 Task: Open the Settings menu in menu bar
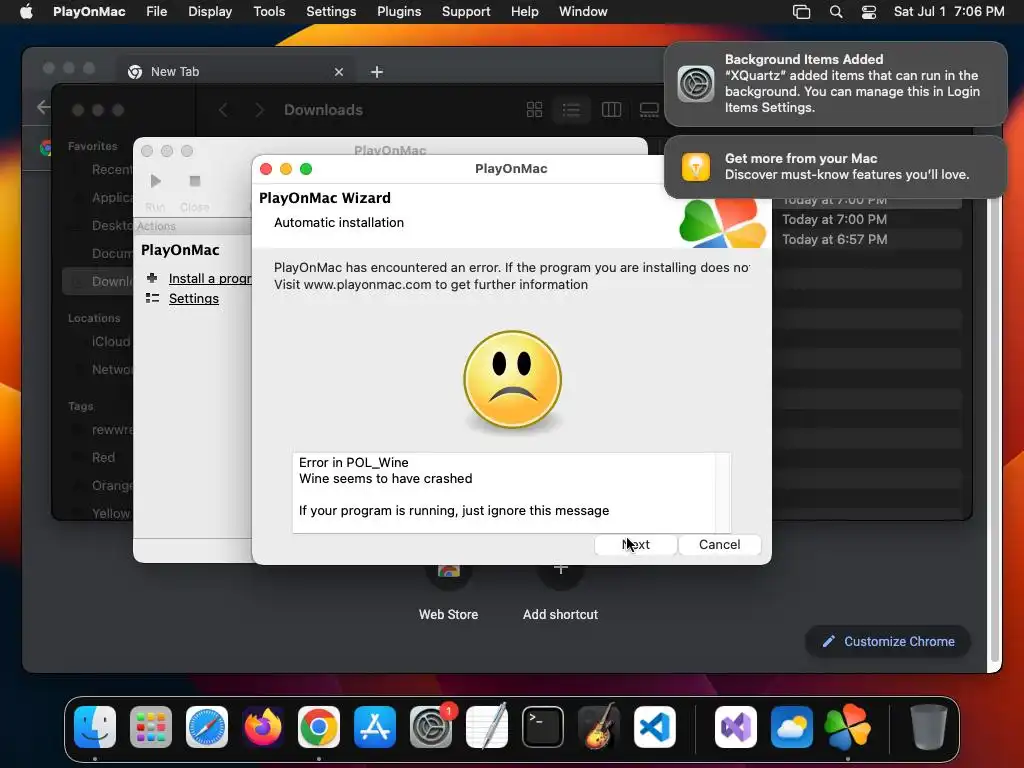[x=331, y=12]
